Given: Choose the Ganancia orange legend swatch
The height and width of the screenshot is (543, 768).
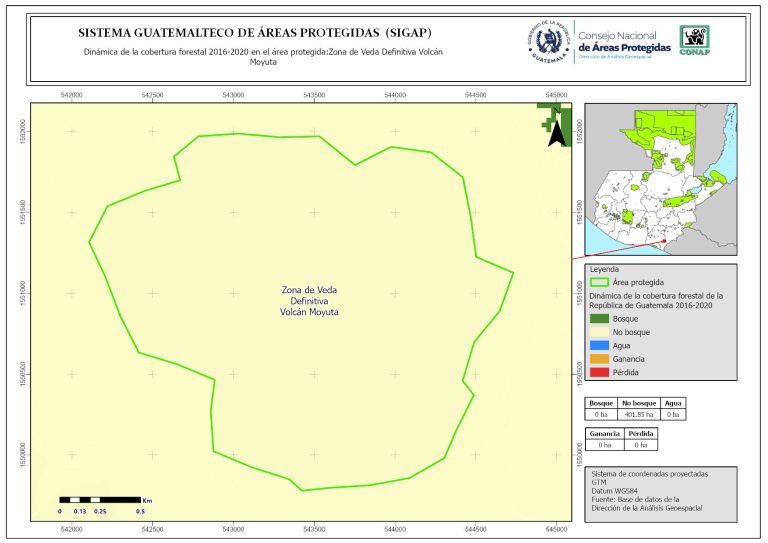Looking at the screenshot, I should click(x=600, y=359).
